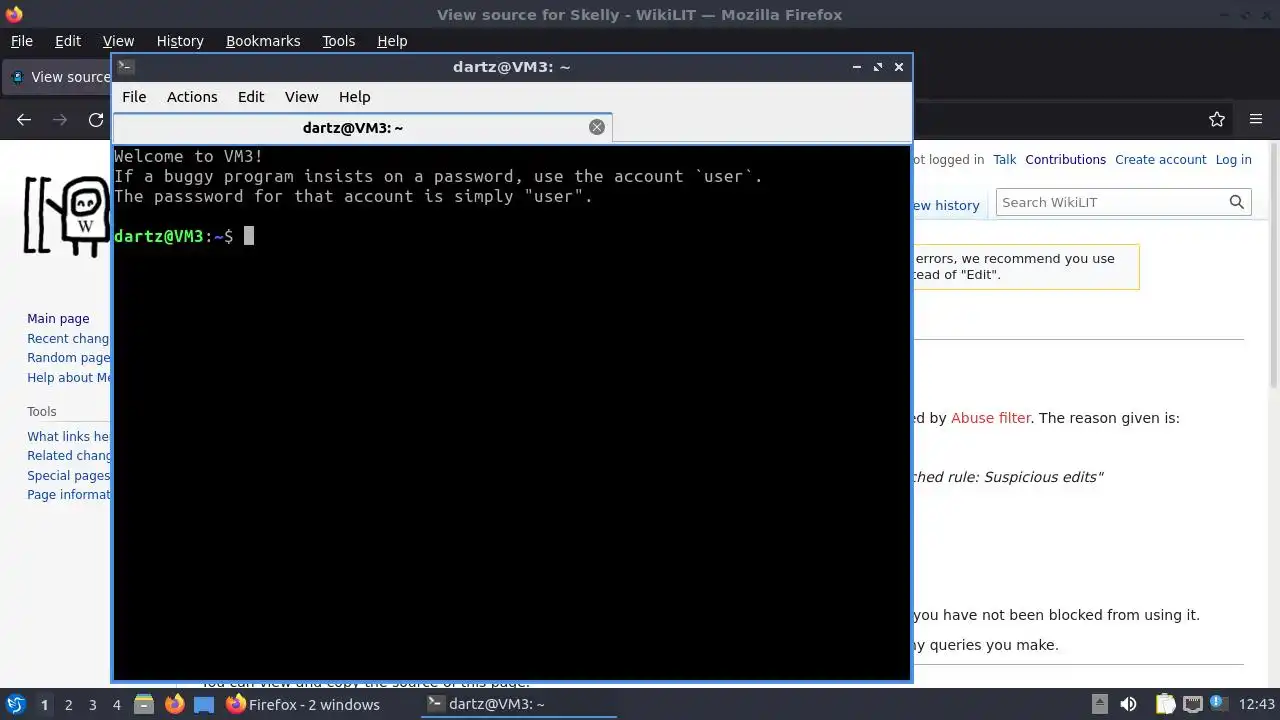This screenshot has height=720, width=1280.
Task: Click the WikiLIT logo image
Action: click(x=67, y=217)
